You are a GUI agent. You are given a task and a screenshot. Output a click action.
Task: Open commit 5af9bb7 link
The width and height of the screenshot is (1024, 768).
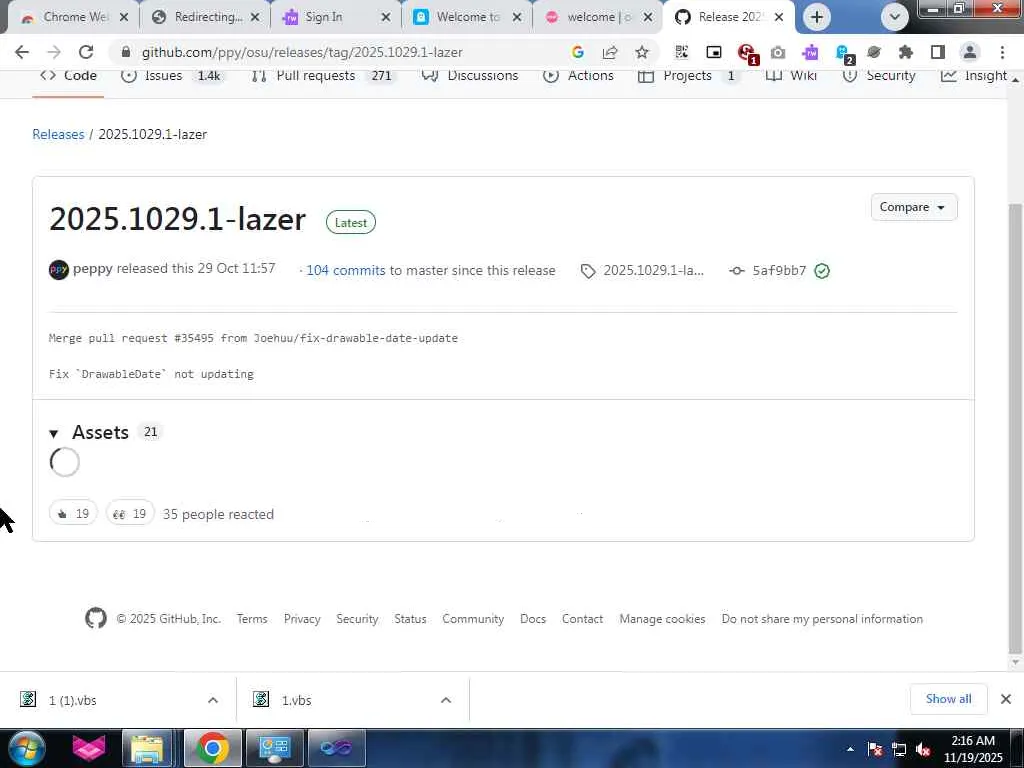(779, 270)
